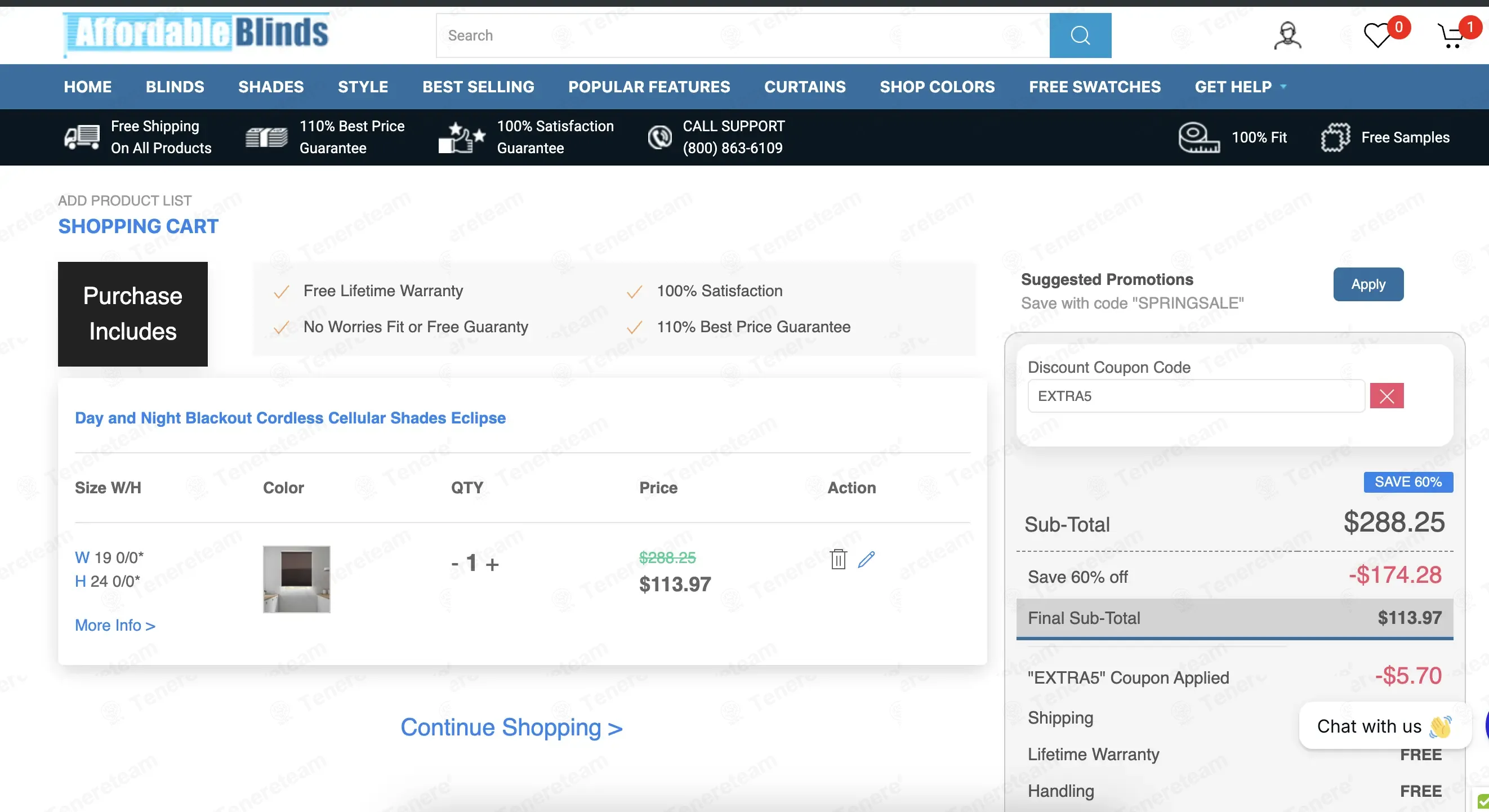Expand the GET HELP menu

click(x=1241, y=87)
